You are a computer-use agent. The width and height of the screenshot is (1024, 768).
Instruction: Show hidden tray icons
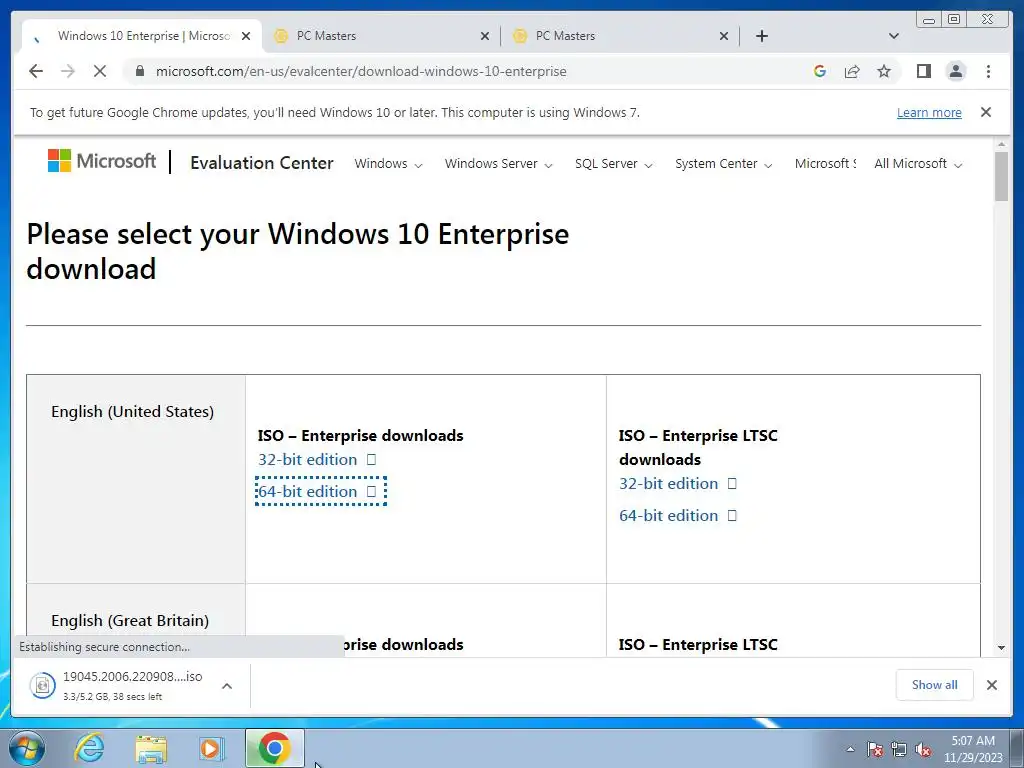pyautogui.click(x=850, y=749)
